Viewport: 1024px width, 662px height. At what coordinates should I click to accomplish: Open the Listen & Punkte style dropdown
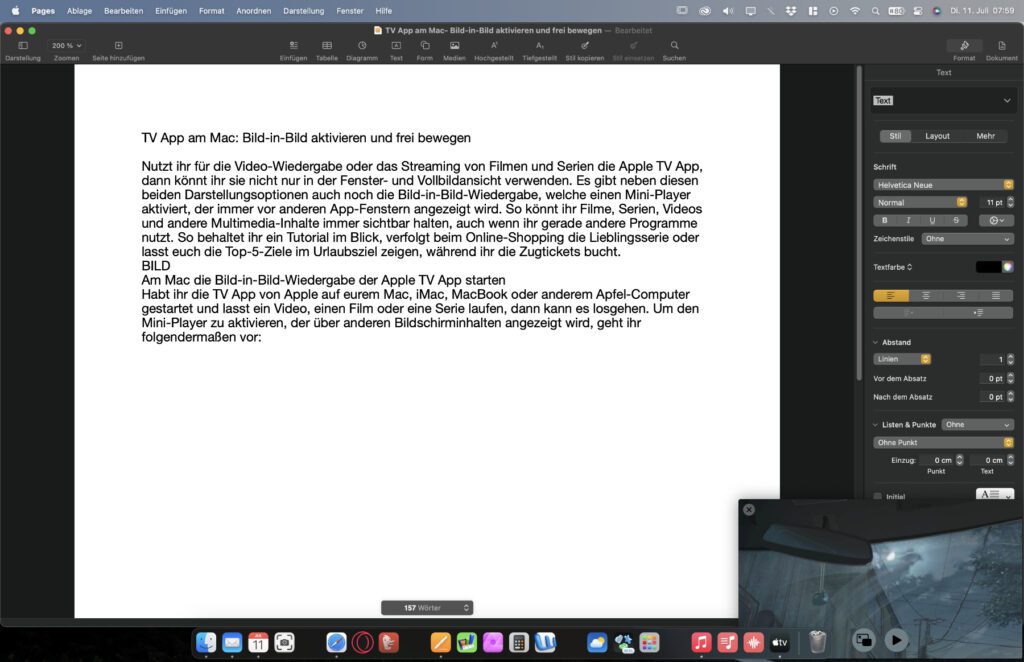[978, 424]
